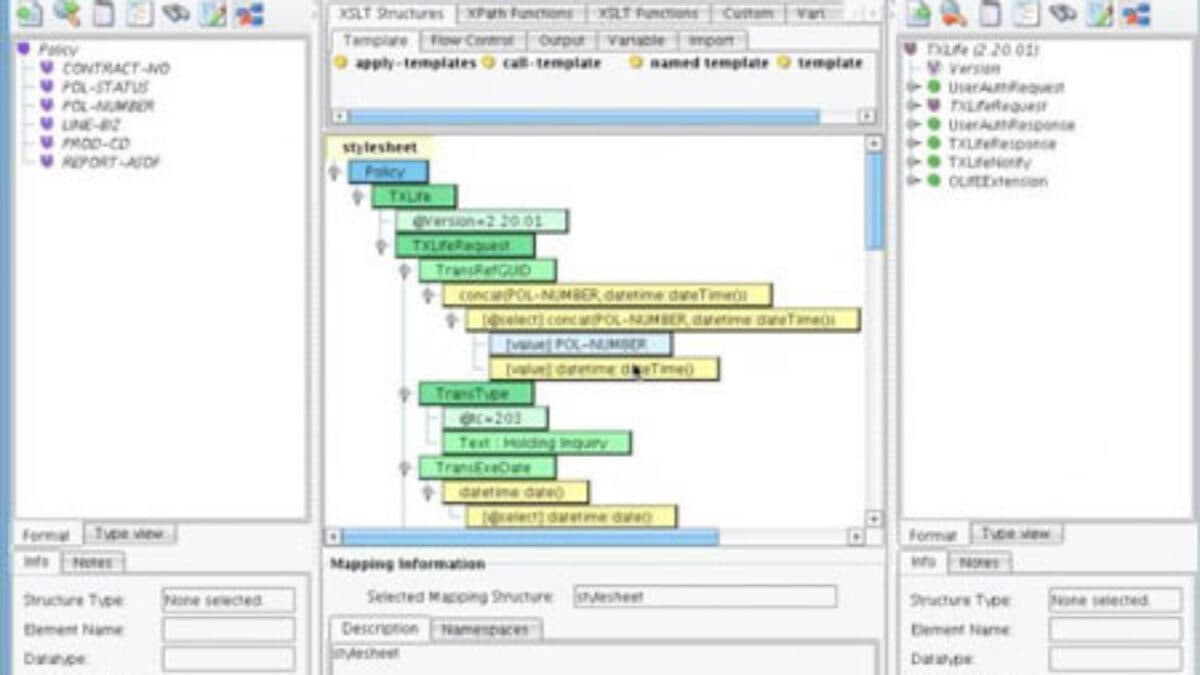Select the @tc=203 mapping node
The image size is (1200, 675).
pyautogui.click(x=495, y=418)
